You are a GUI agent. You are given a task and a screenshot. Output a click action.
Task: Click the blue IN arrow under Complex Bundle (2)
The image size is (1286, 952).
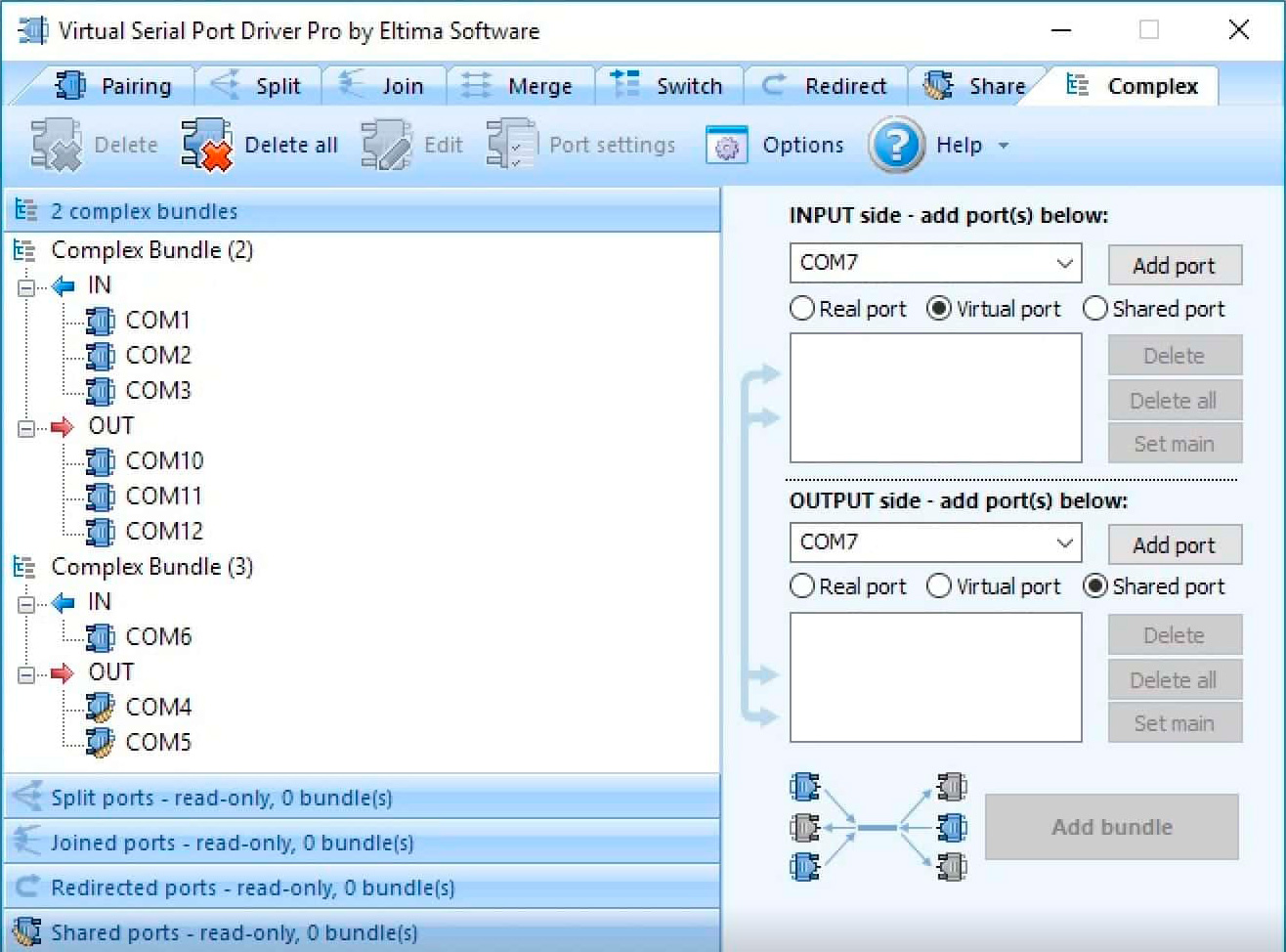(64, 285)
